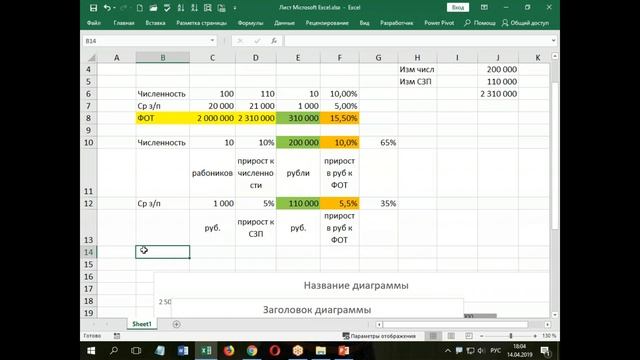
Task: Sort descending with the Z-A icon
Action: tap(194, 8)
